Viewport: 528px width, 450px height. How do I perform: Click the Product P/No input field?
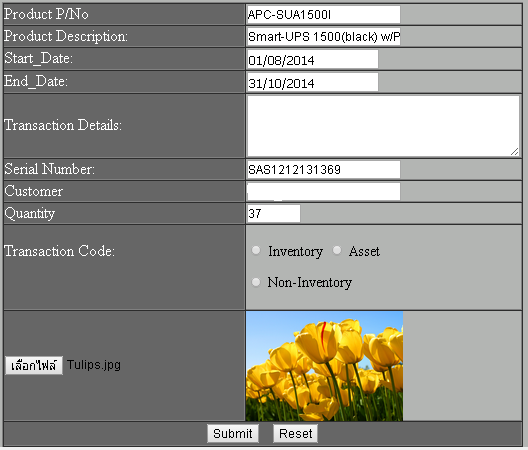coord(323,14)
